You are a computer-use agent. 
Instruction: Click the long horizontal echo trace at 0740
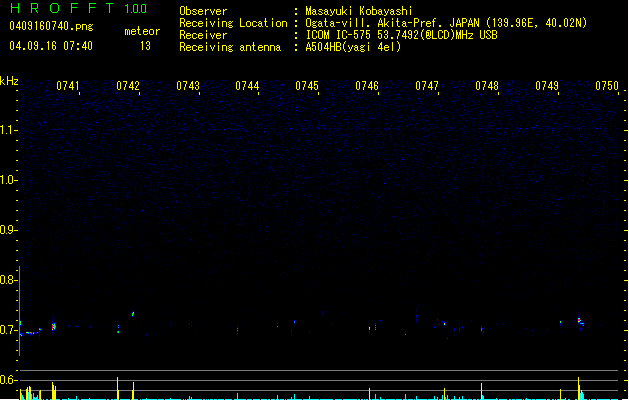click(30, 332)
